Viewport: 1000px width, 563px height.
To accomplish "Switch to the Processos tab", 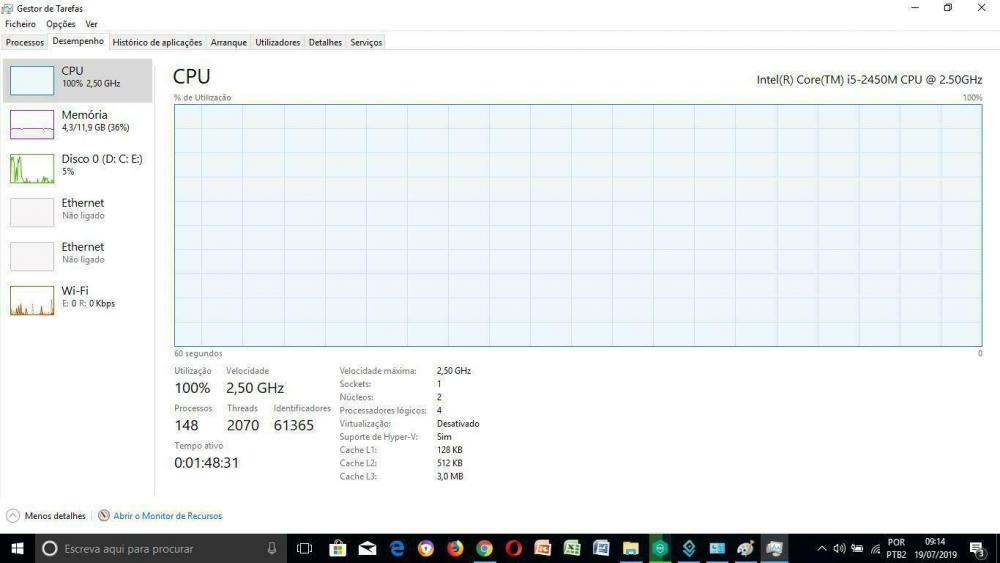I will [25, 42].
